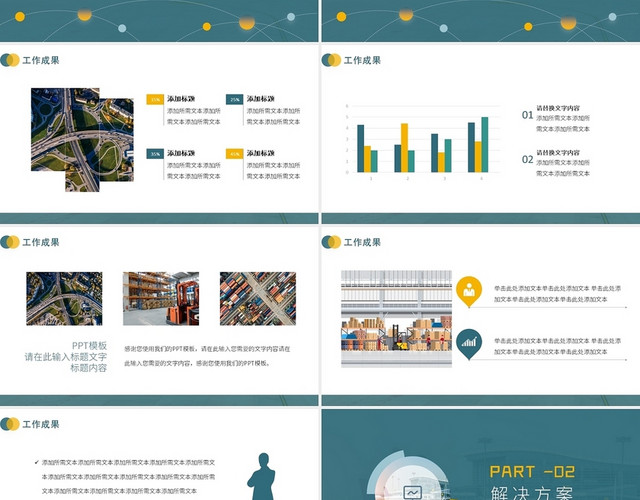
Task: Select the warehouse shelves illustration
Action: pyautogui.click(x=396, y=319)
